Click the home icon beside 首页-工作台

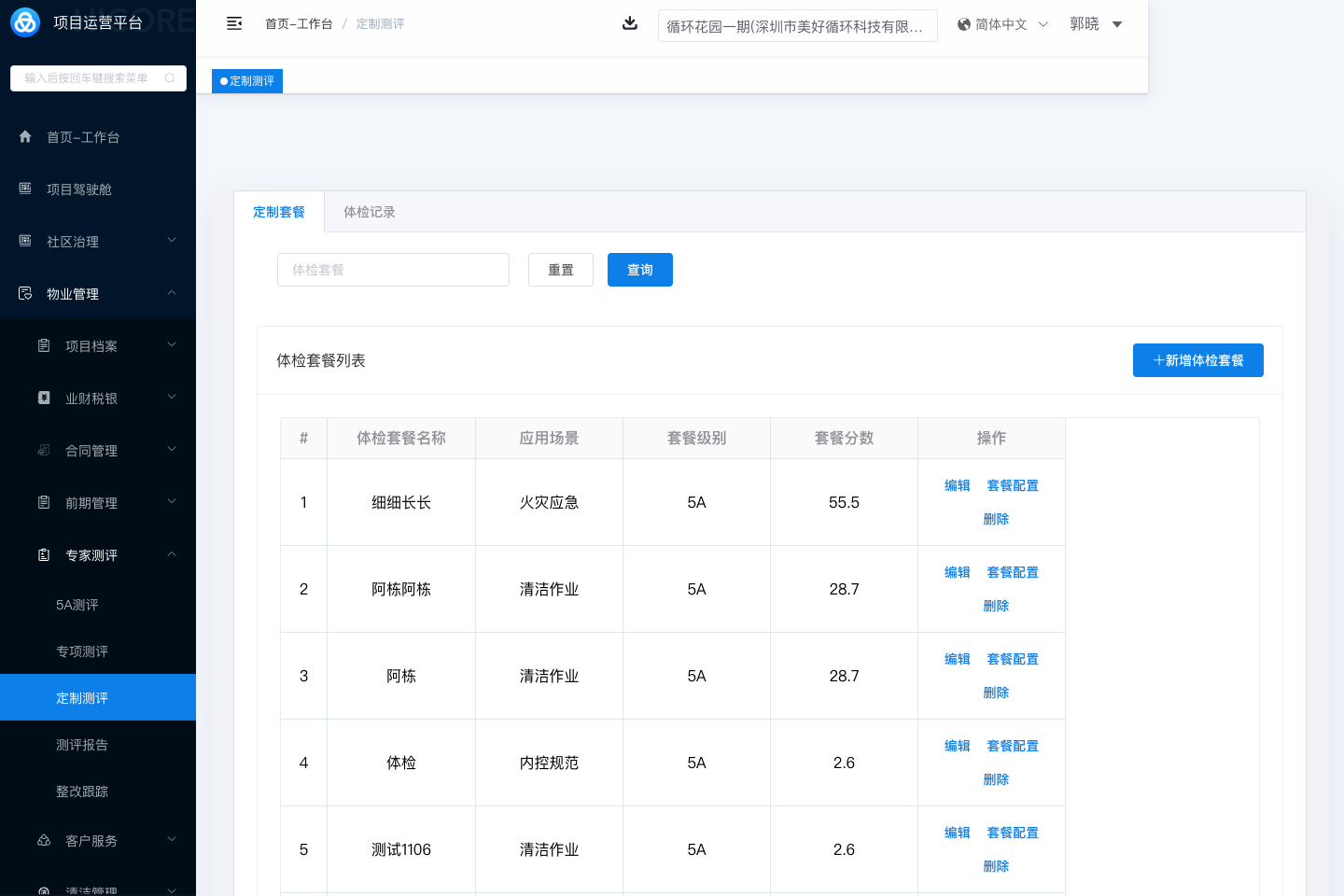tap(25, 136)
